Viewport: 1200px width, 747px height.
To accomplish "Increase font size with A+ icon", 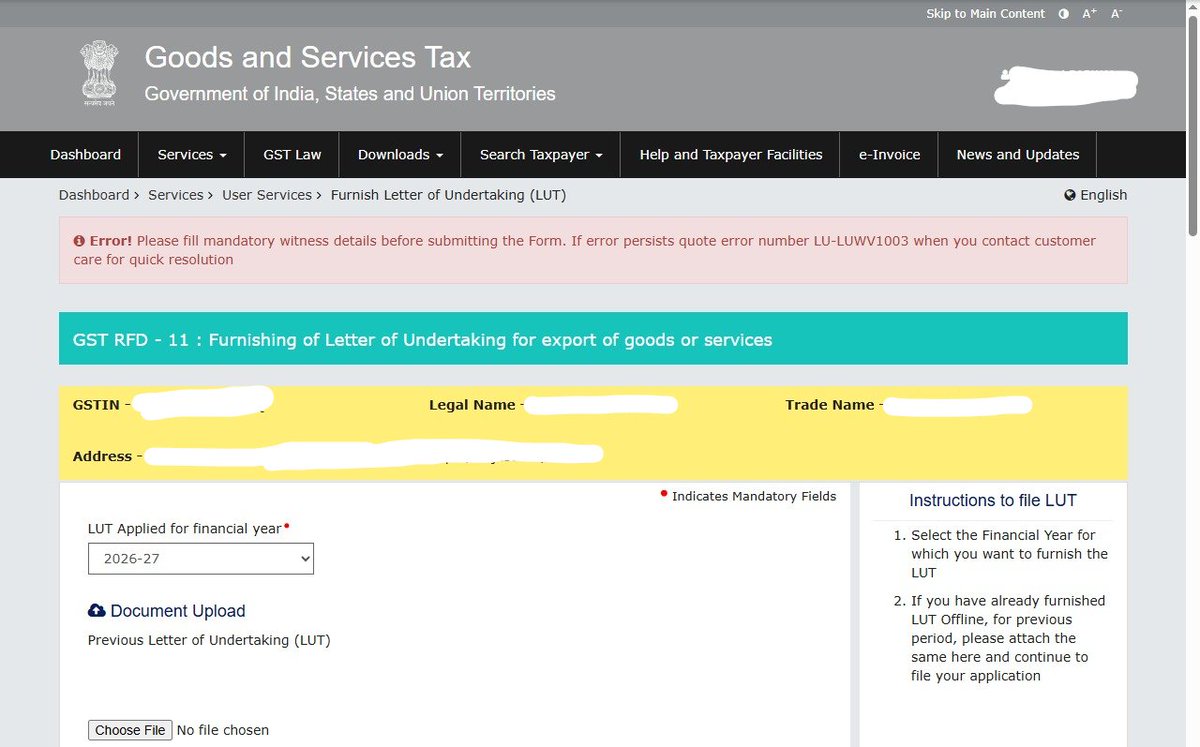I will tap(1089, 14).
